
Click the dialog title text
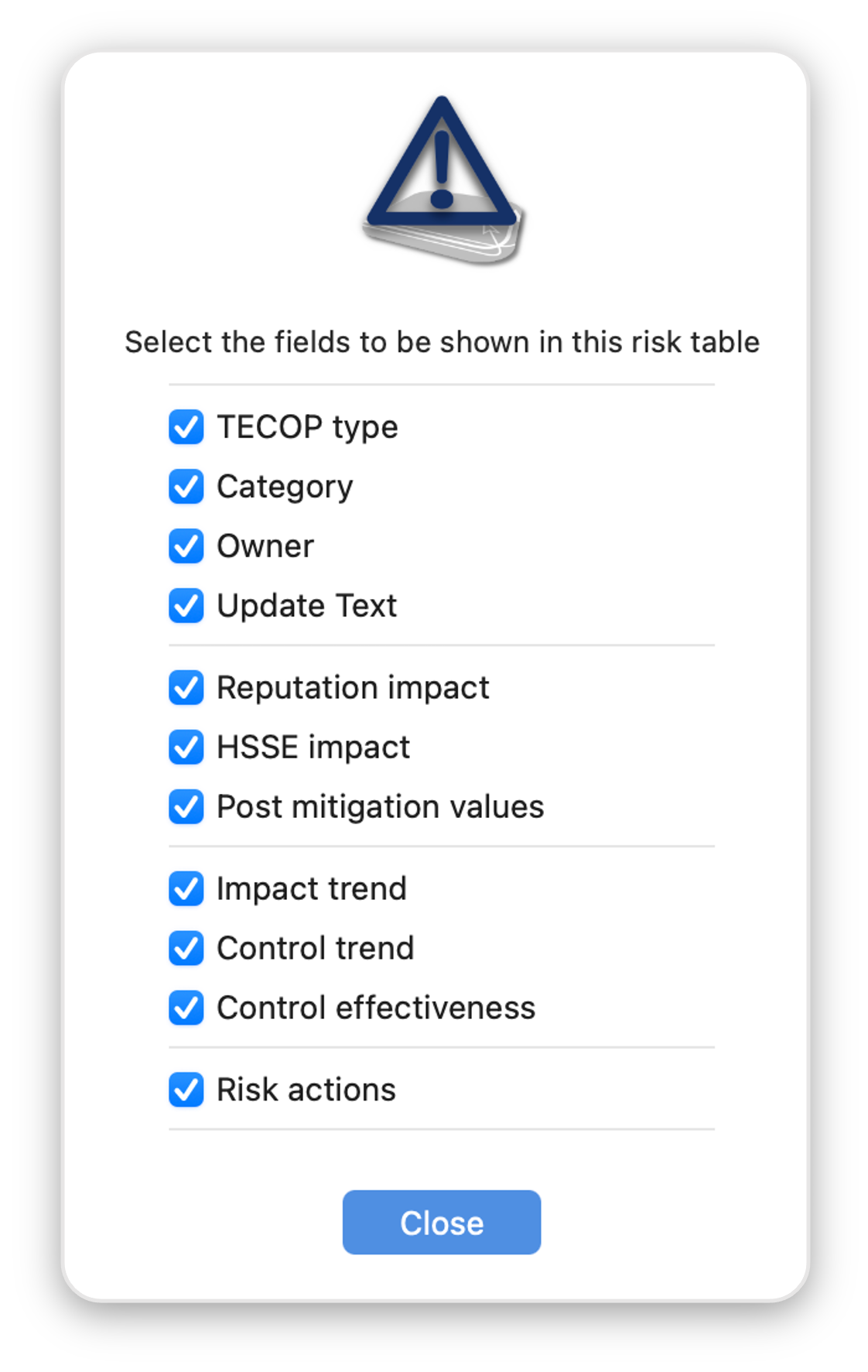442,341
